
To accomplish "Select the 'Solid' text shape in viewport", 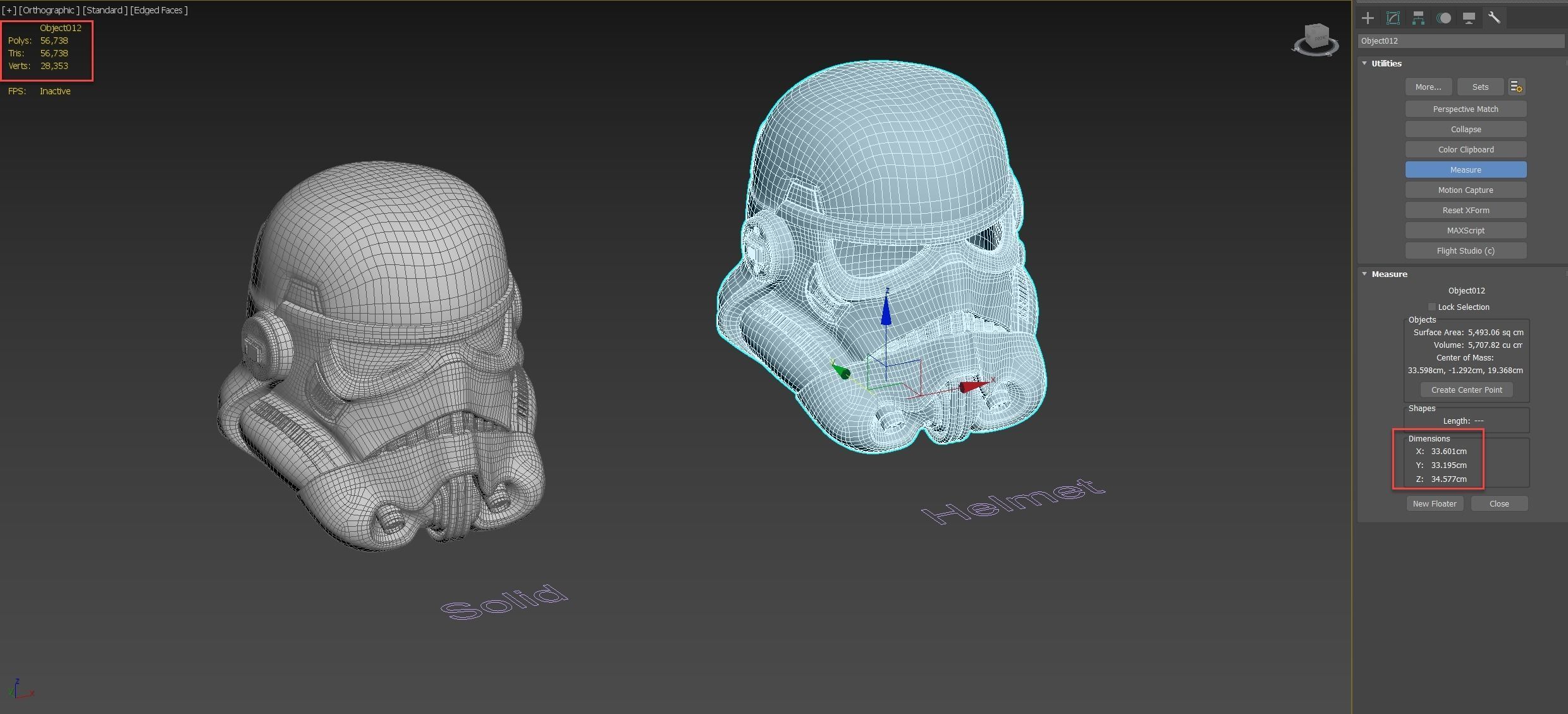I will point(504,601).
